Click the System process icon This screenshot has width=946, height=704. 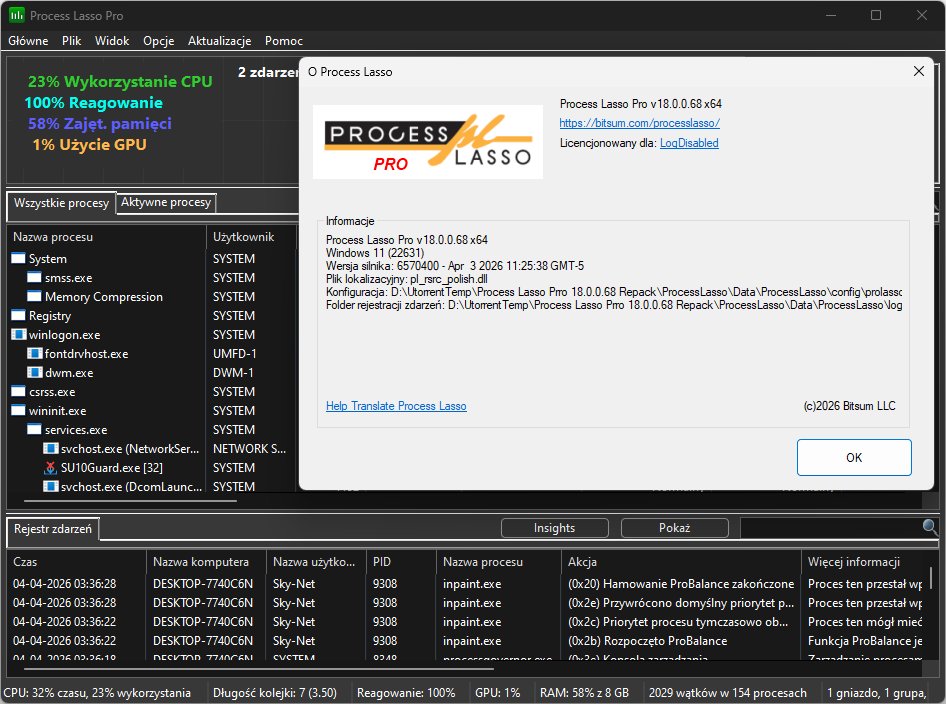[x=19, y=258]
